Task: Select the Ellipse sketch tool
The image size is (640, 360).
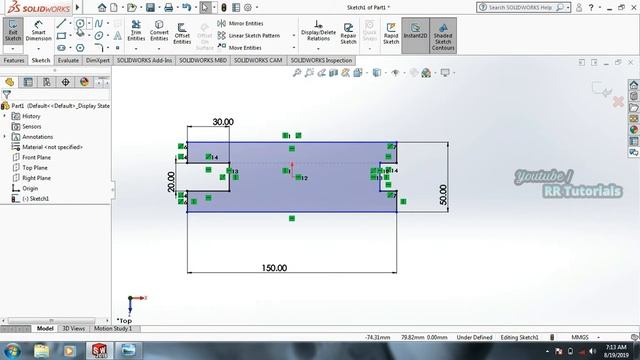Action: 98,36
